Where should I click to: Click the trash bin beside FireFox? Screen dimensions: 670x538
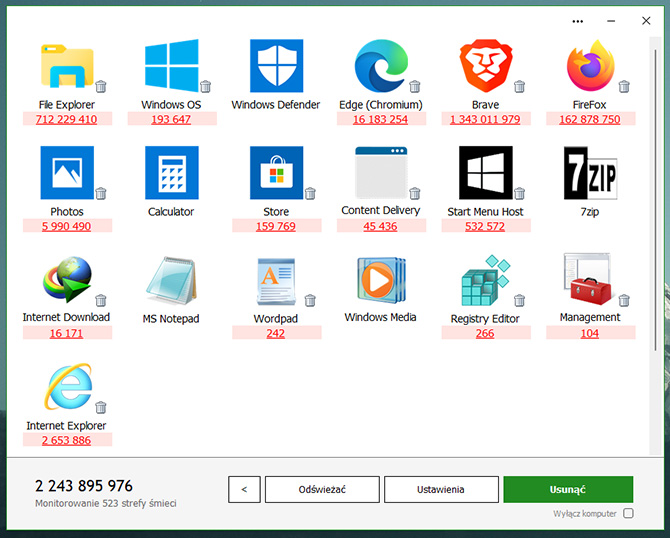point(624,86)
